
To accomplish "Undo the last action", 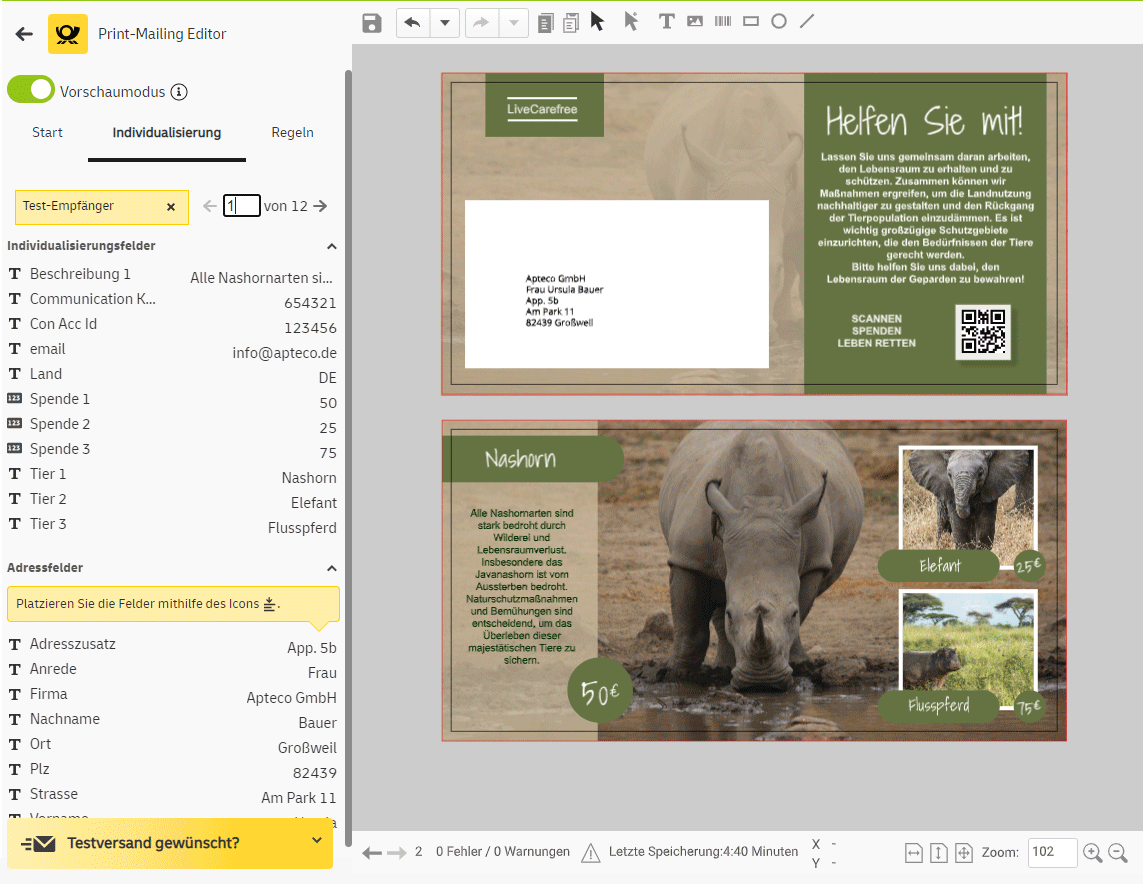I will pyautogui.click(x=413, y=23).
